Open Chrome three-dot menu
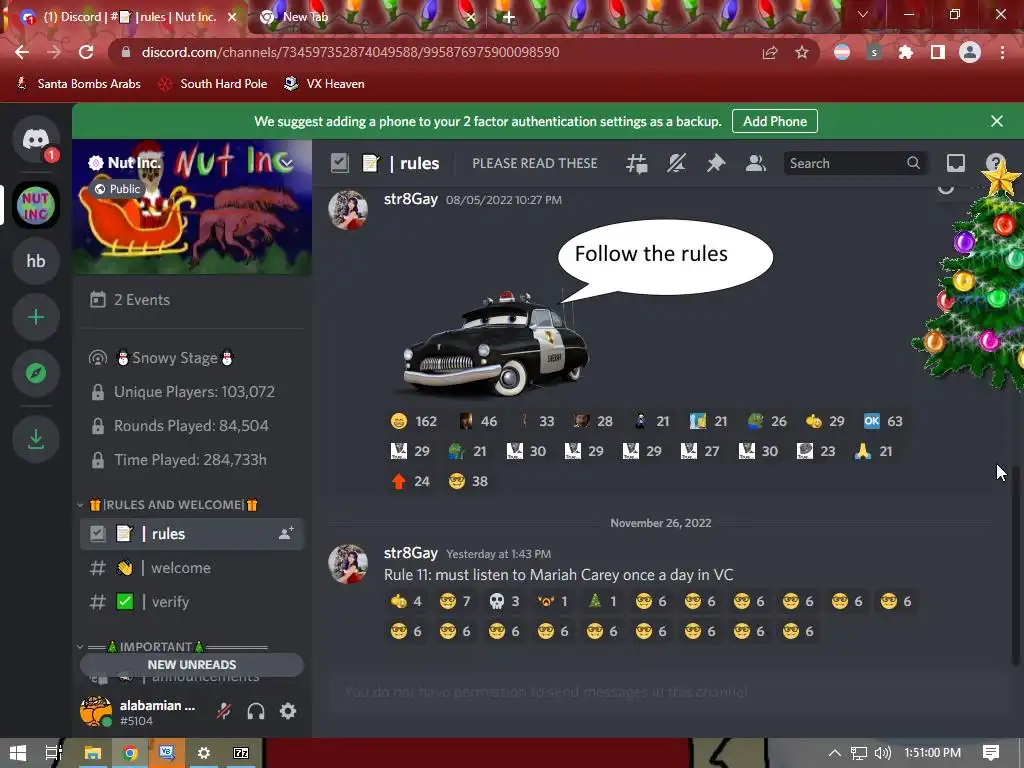This screenshot has width=1024, height=768. click(x=1002, y=52)
